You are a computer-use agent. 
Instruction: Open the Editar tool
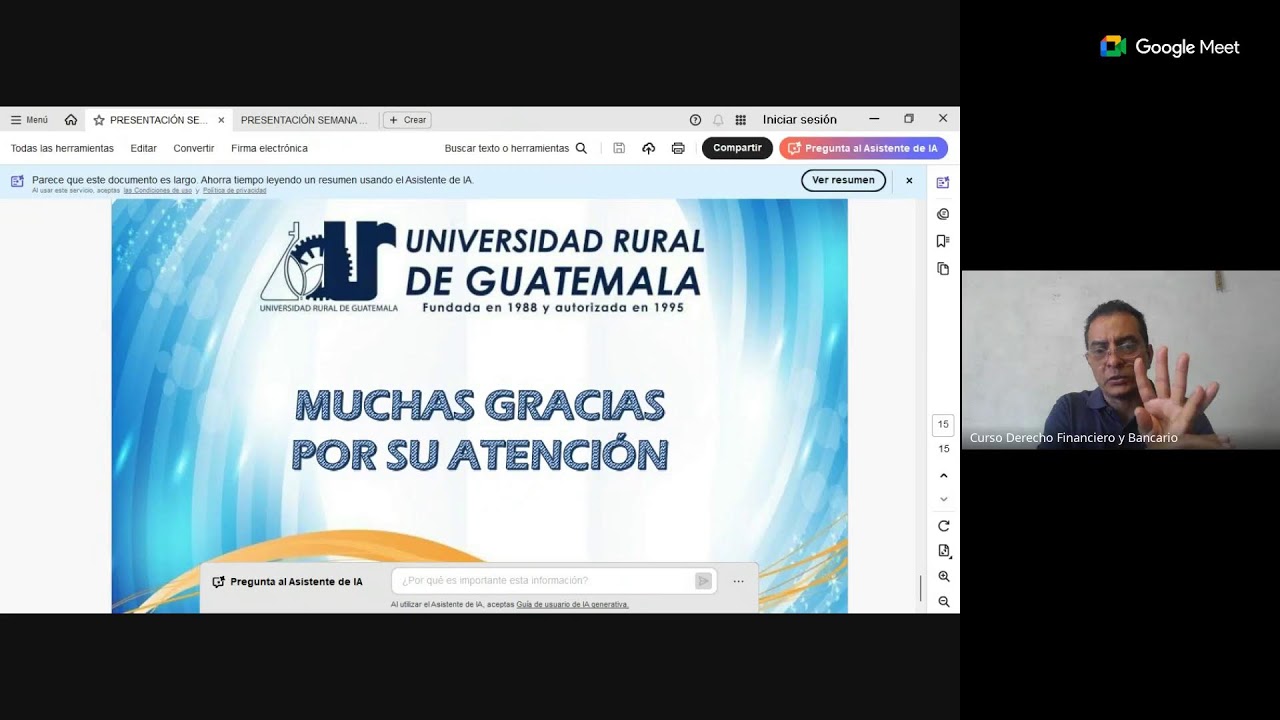pyautogui.click(x=144, y=148)
